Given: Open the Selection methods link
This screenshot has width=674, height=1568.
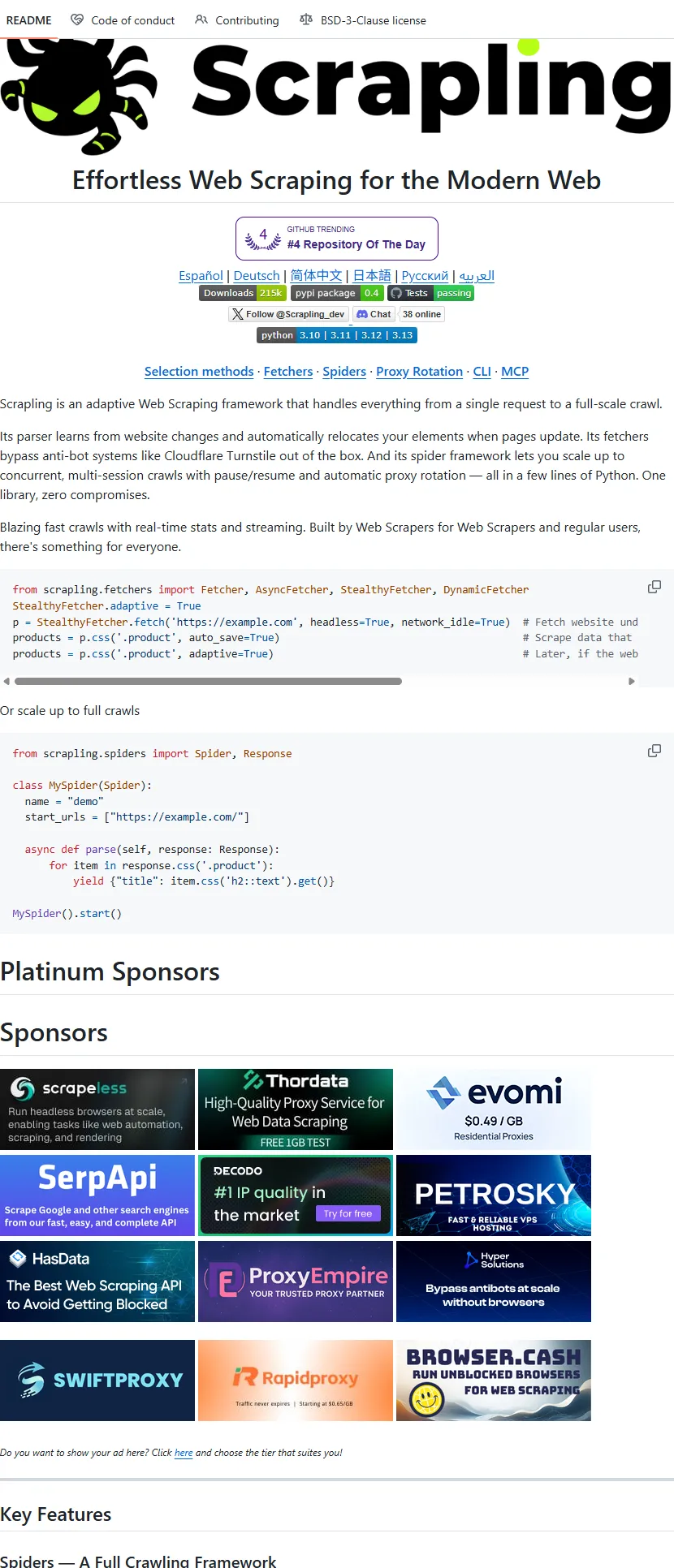Looking at the screenshot, I should 199,372.
